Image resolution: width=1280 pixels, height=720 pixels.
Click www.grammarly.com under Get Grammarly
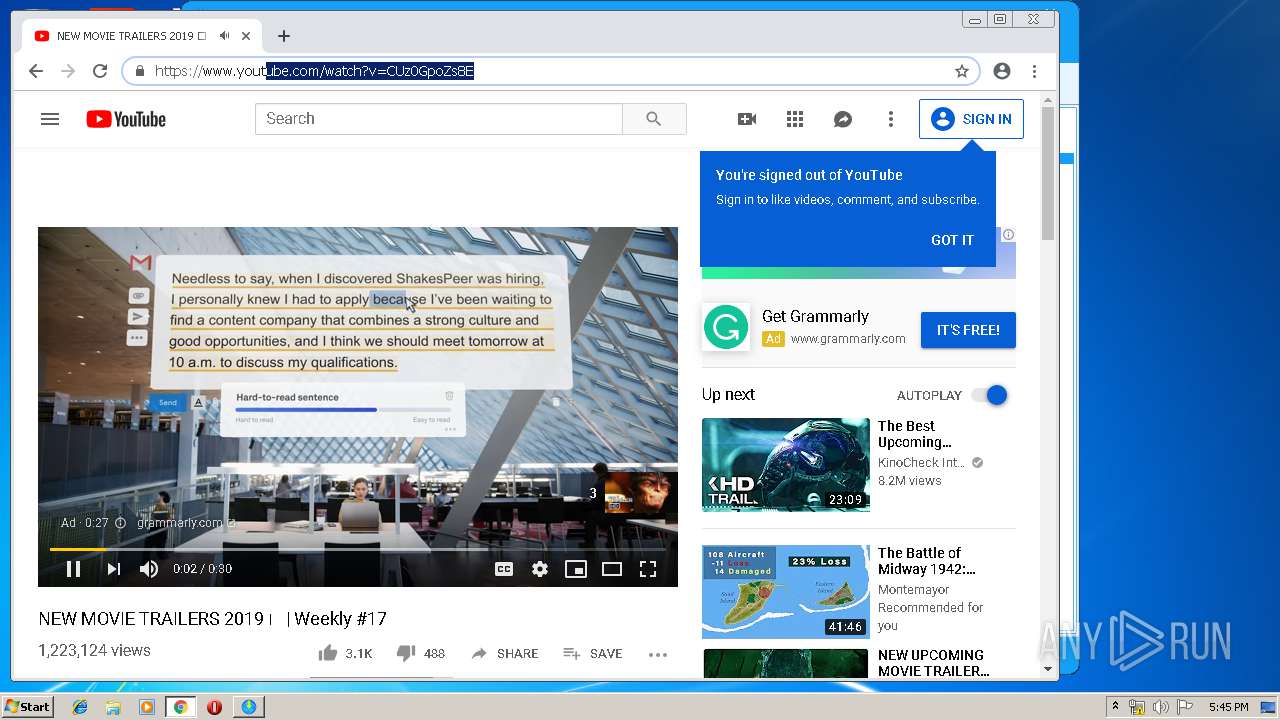(848, 339)
